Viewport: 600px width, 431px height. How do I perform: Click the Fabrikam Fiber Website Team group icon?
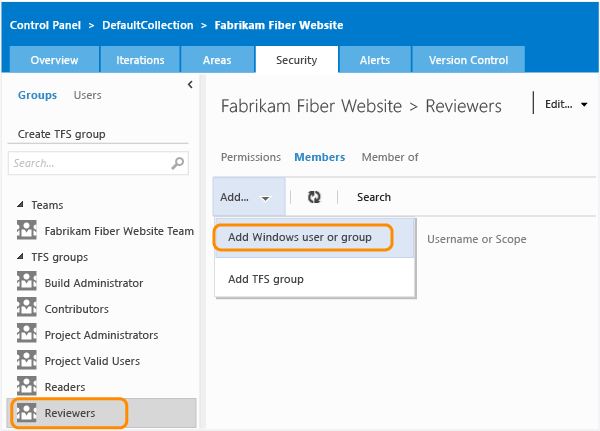pos(27,230)
